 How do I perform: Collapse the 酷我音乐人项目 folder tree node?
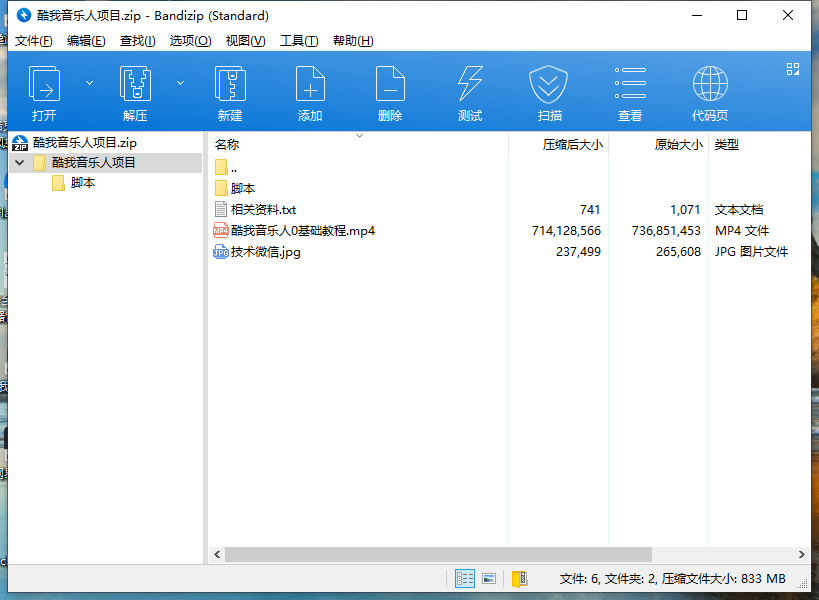pos(20,163)
